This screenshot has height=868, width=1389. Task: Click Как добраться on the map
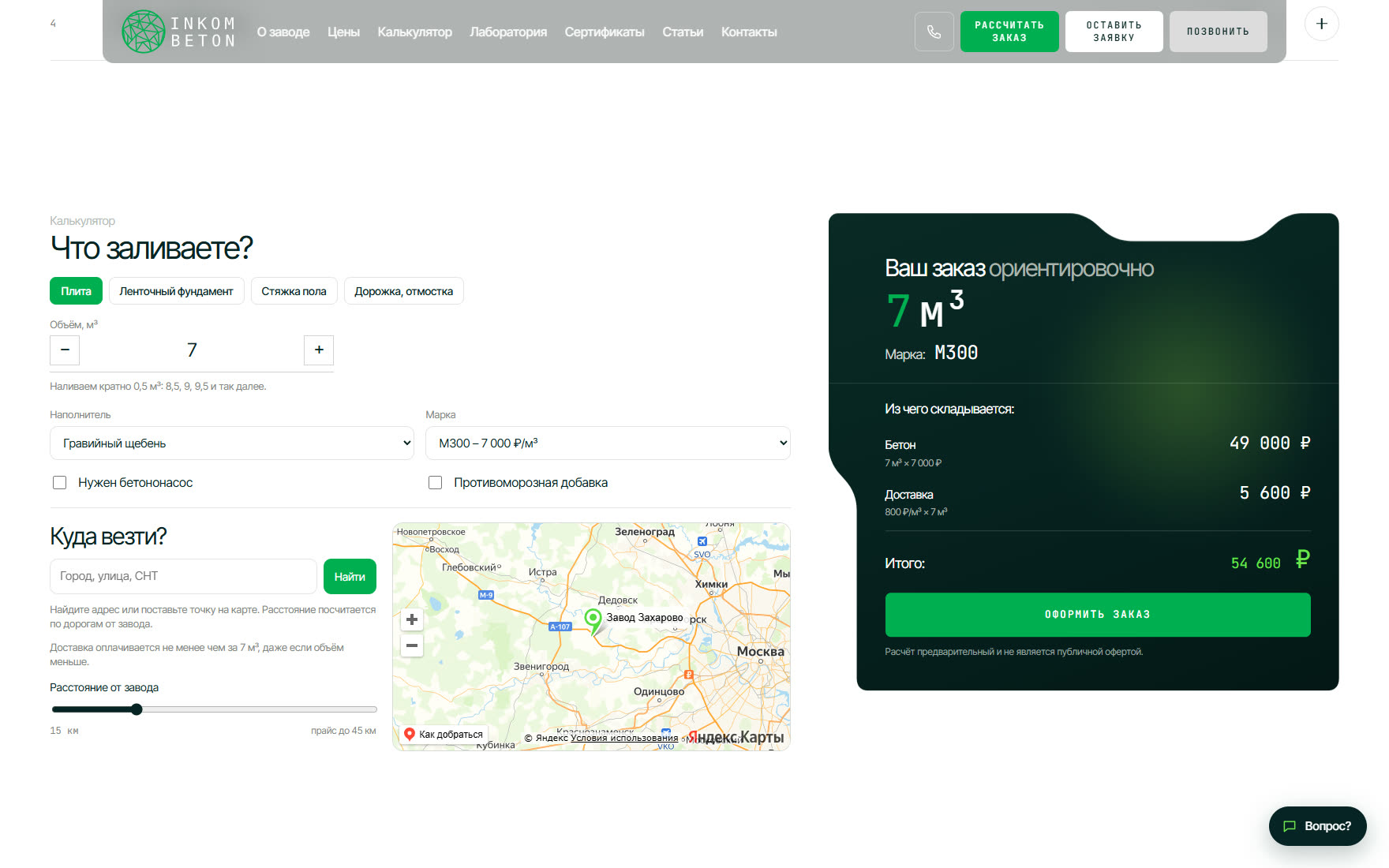(444, 734)
